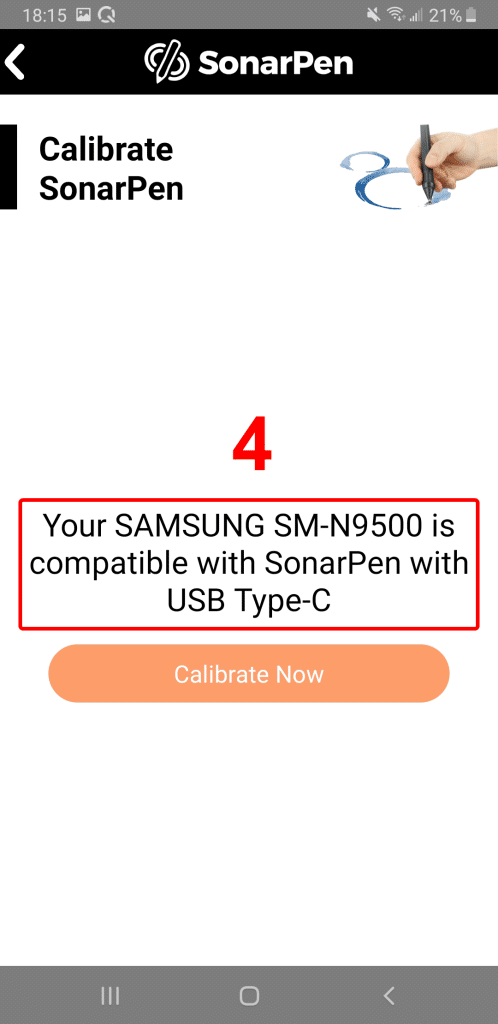The width and height of the screenshot is (498, 1024).
Task: Tap the hand drawing pen illustration
Action: click(418, 167)
